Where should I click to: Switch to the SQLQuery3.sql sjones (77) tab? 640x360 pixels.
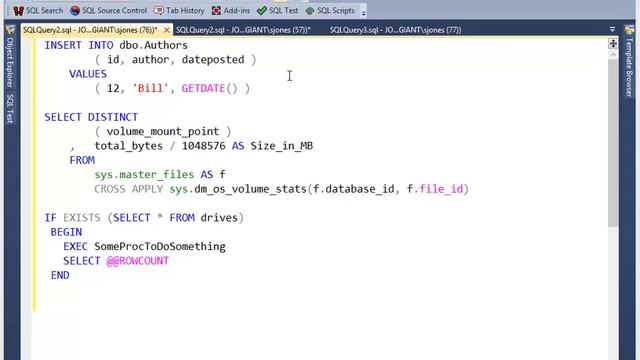(x=395, y=30)
